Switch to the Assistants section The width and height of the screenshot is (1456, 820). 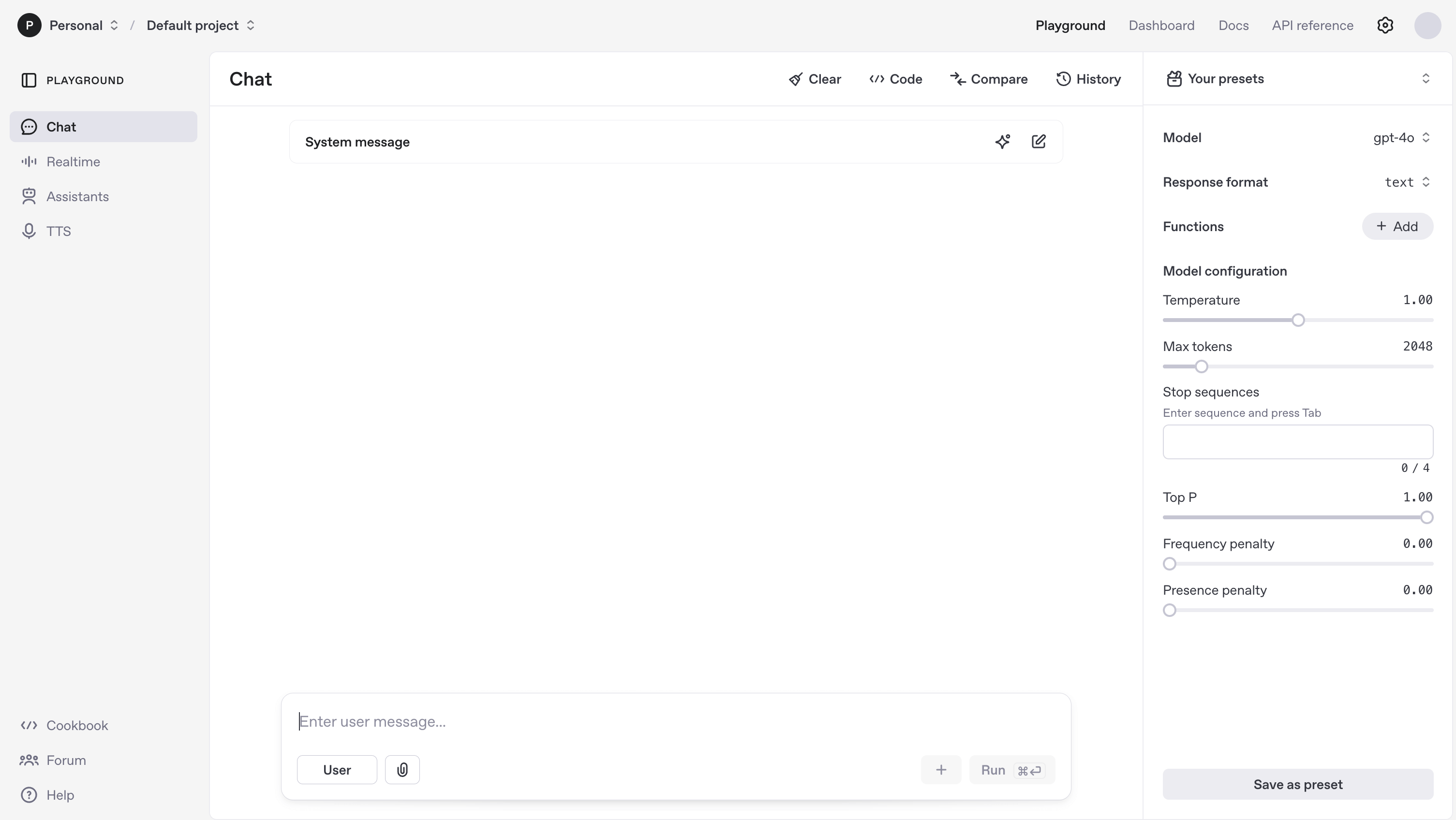tap(77, 196)
